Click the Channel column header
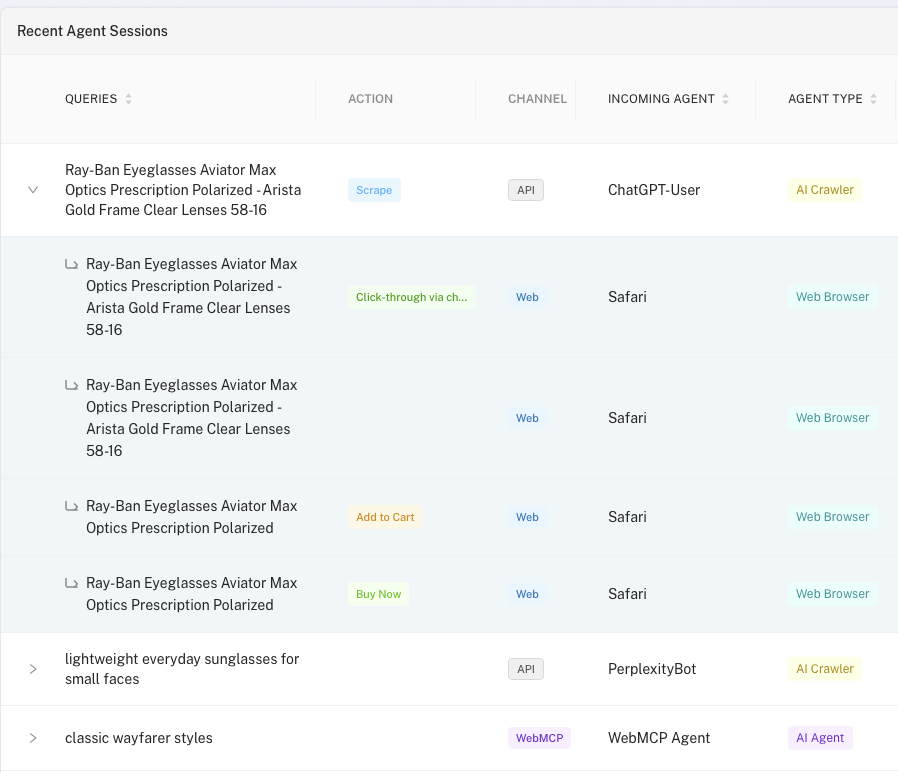Image resolution: width=898 pixels, height=773 pixels. click(537, 99)
